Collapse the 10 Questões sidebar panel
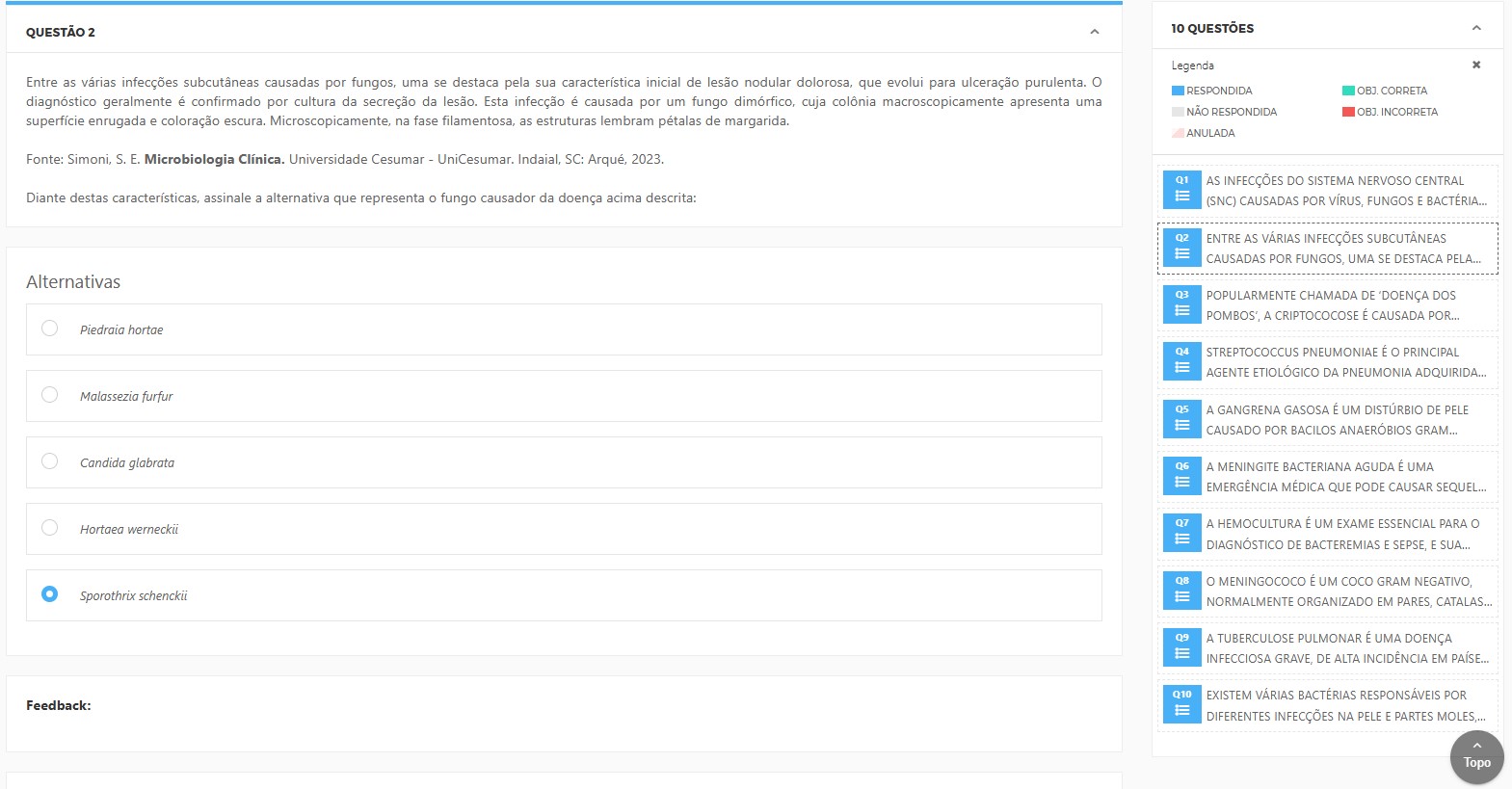1512x789 pixels. pyautogui.click(x=1476, y=28)
